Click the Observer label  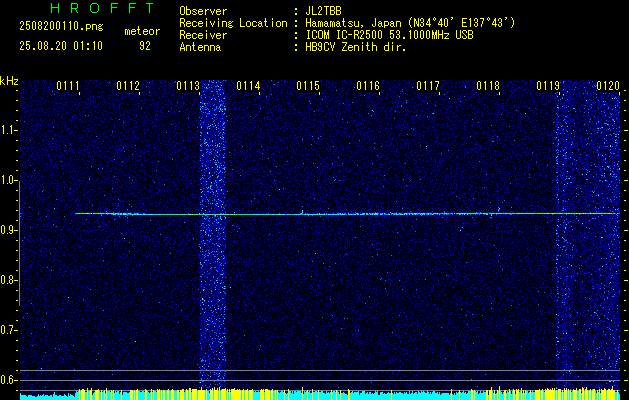[203, 11]
